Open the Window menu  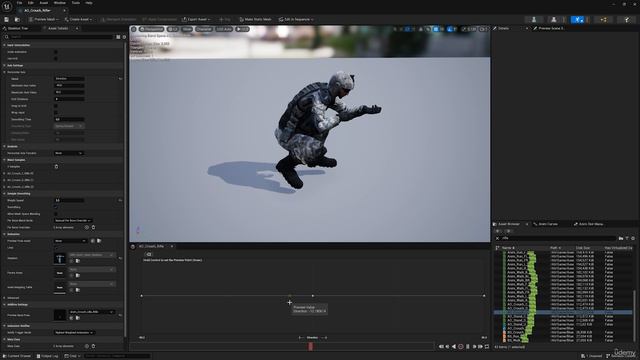(x=60, y=3)
